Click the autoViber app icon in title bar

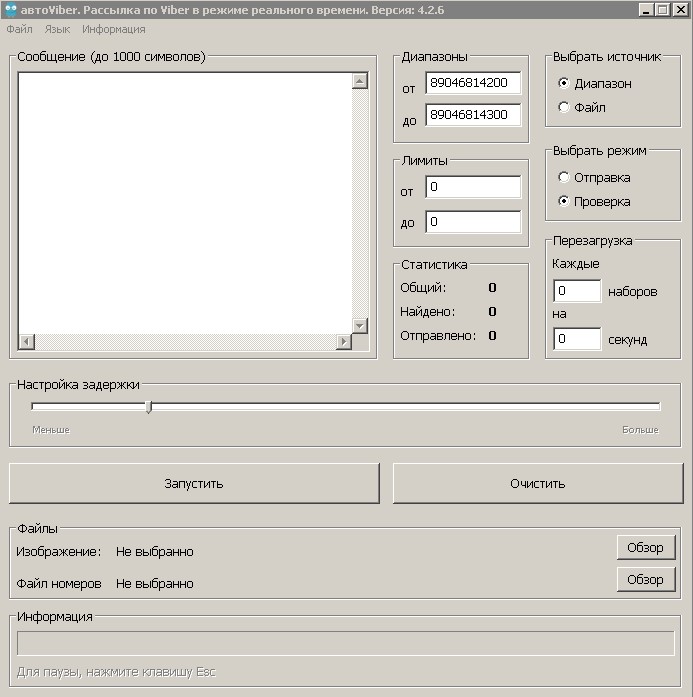point(10,9)
